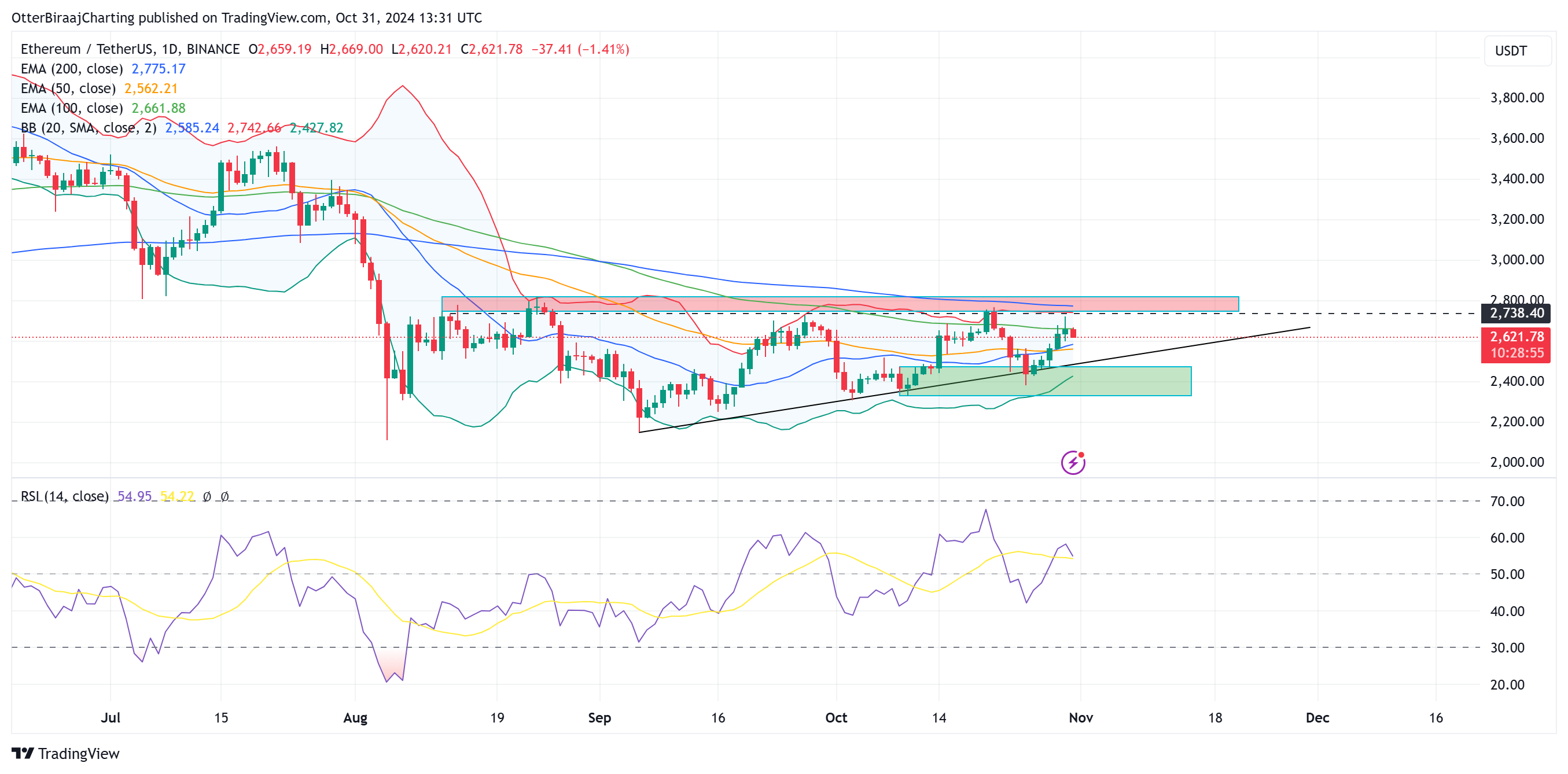Viewport: 1568px width, 774px height.
Task: Click the 2,738.40 price level label
Action: (1516, 313)
